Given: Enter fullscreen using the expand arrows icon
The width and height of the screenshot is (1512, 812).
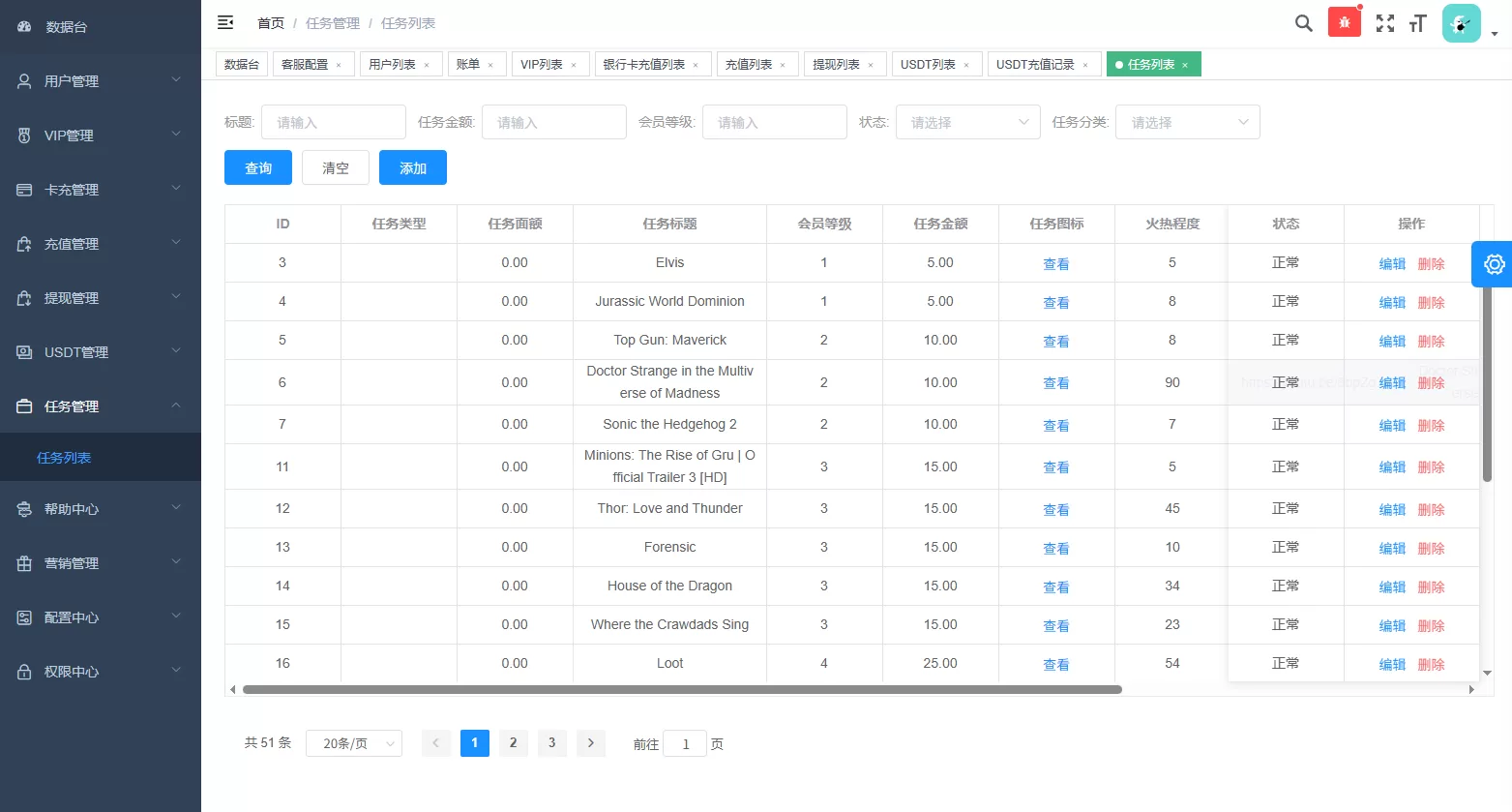Looking at the screenshot, I should 1384,22.
